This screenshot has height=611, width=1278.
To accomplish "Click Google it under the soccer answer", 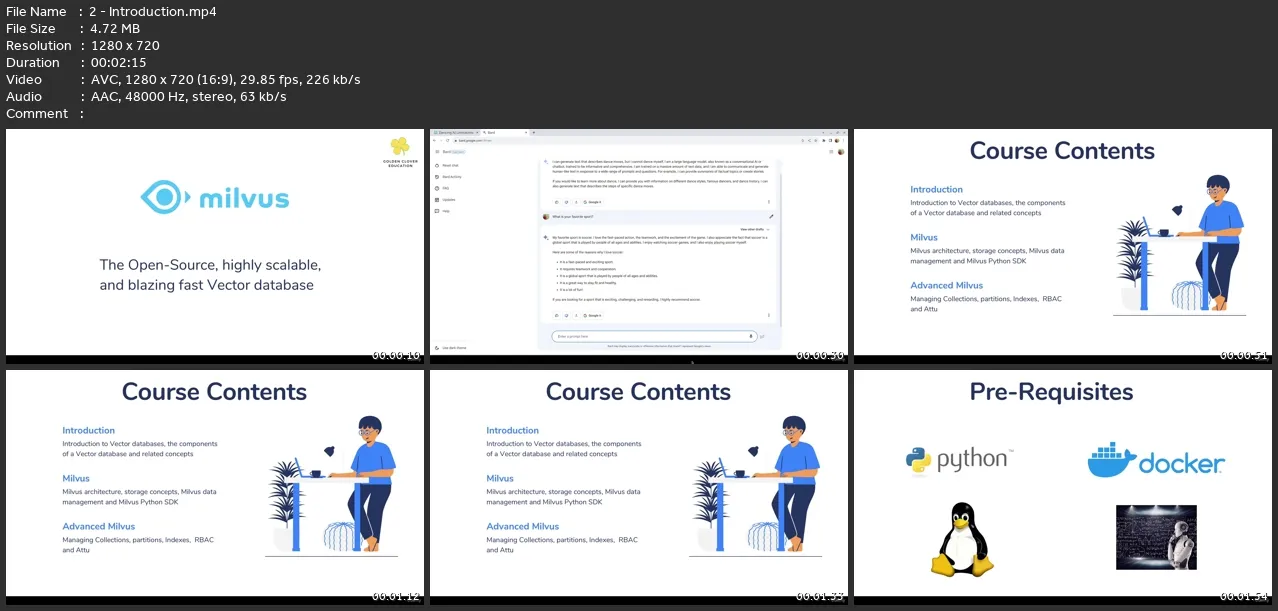I will coord(593,315).
